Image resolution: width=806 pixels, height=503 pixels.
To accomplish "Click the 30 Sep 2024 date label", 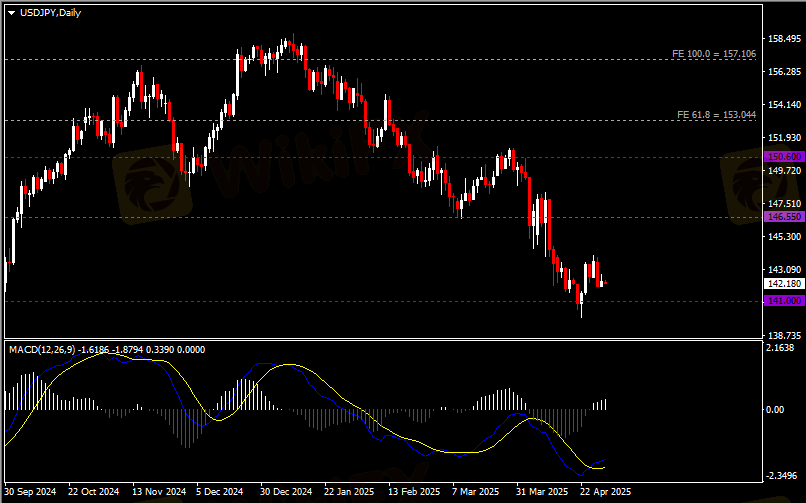I will tap(30, 492).
